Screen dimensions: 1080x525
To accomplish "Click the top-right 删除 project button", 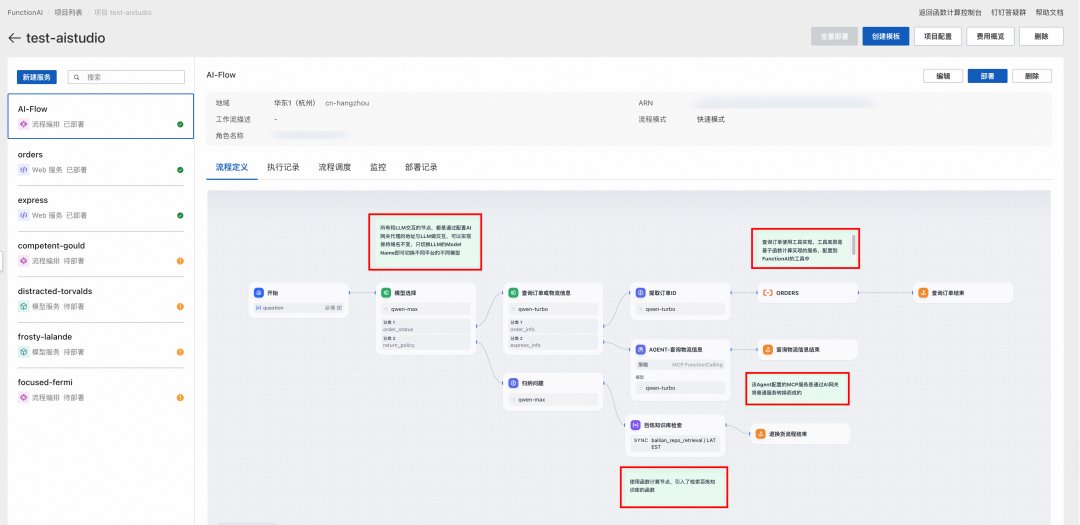I will pos(1041,37).
